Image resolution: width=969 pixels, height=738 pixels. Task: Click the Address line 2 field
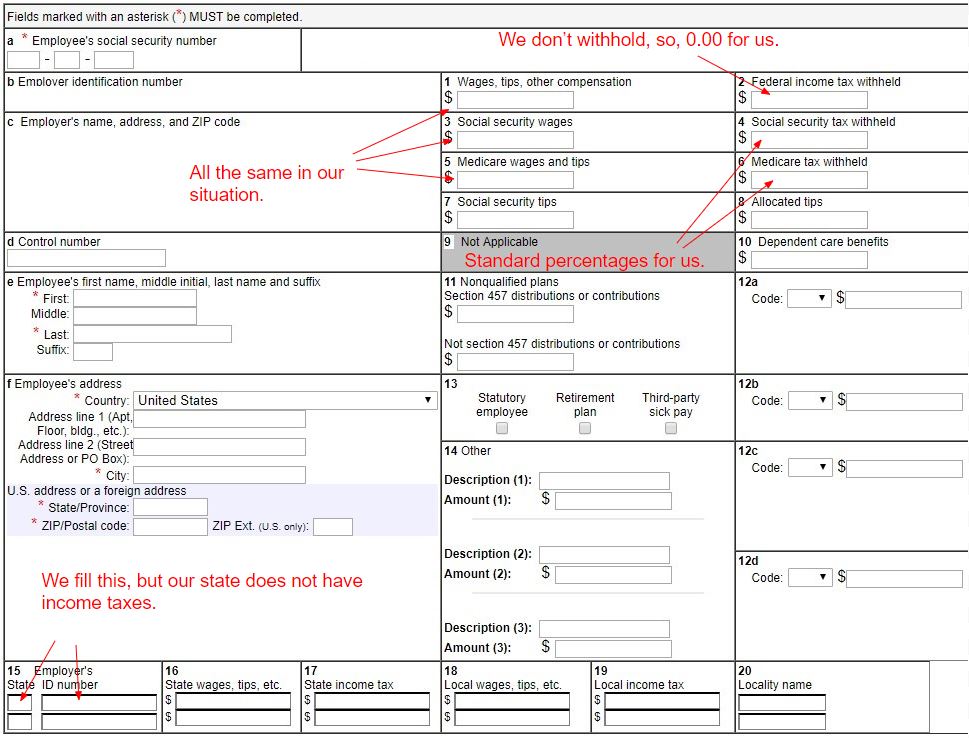(219, 447)
